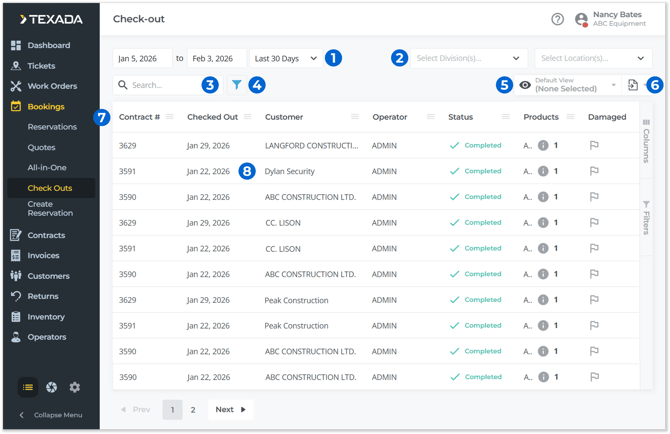Screen dimensions: 670x434
Task: Click the filter funnel icon
Action: [x=236, y=85]
